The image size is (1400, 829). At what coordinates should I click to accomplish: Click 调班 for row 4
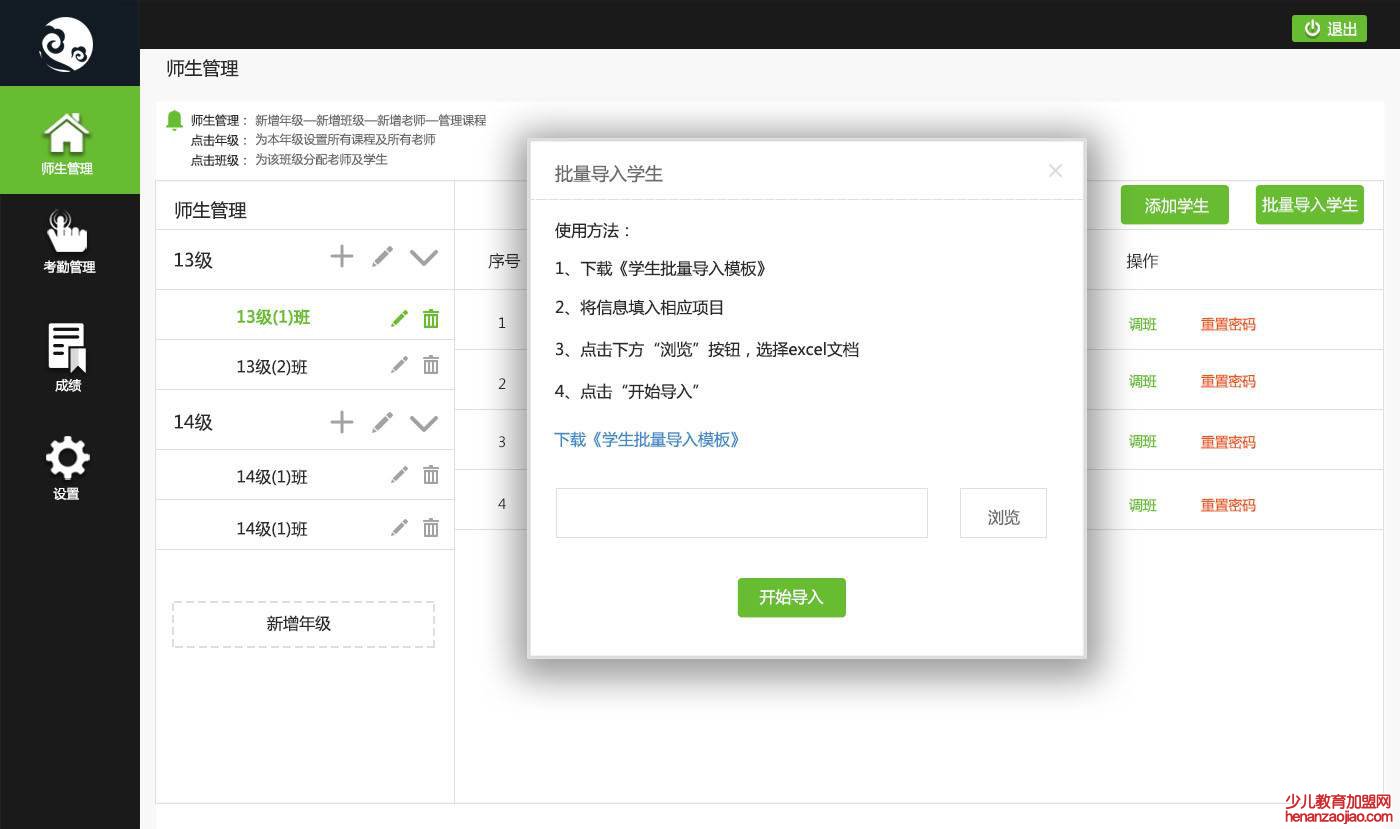1143,505
